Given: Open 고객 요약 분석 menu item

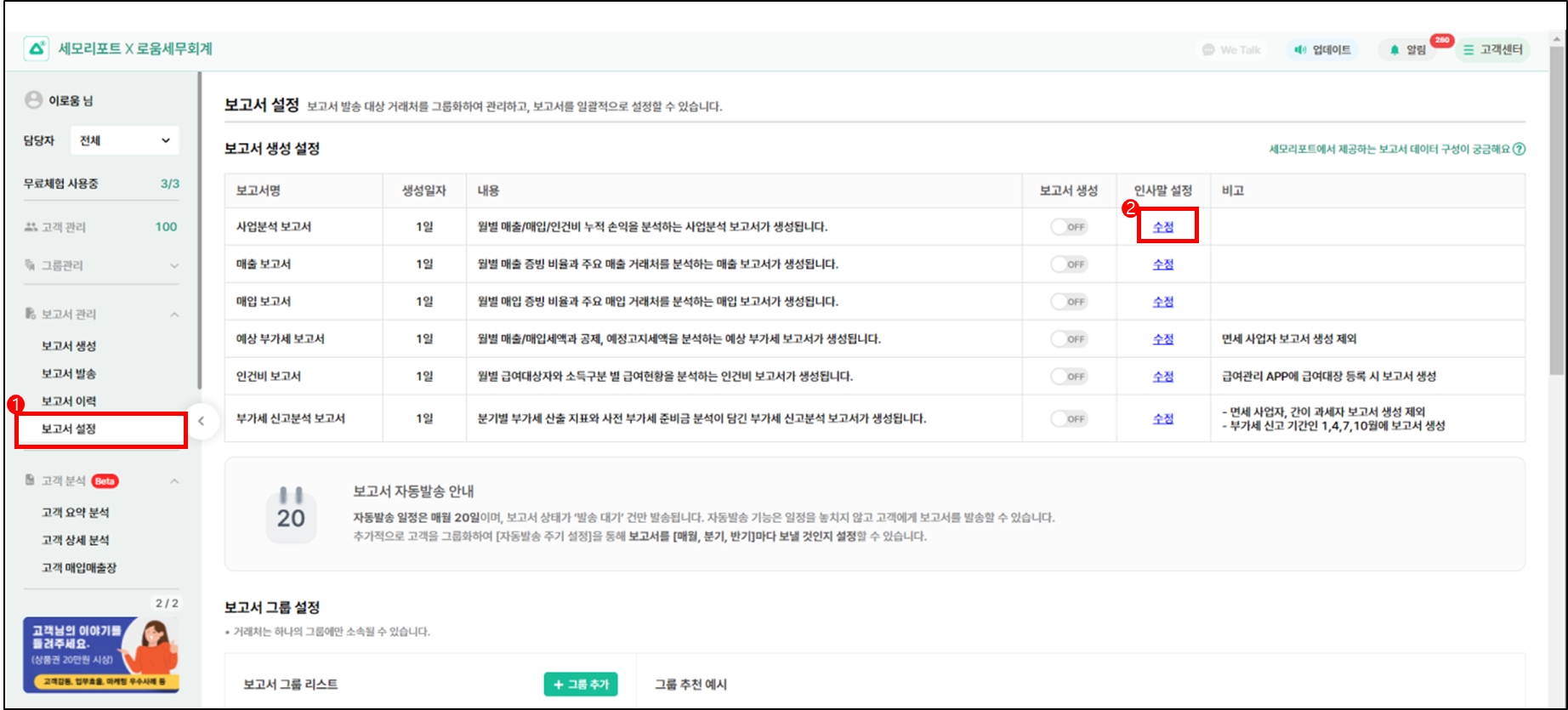Looking at the screenshot, I should [76, 512].
